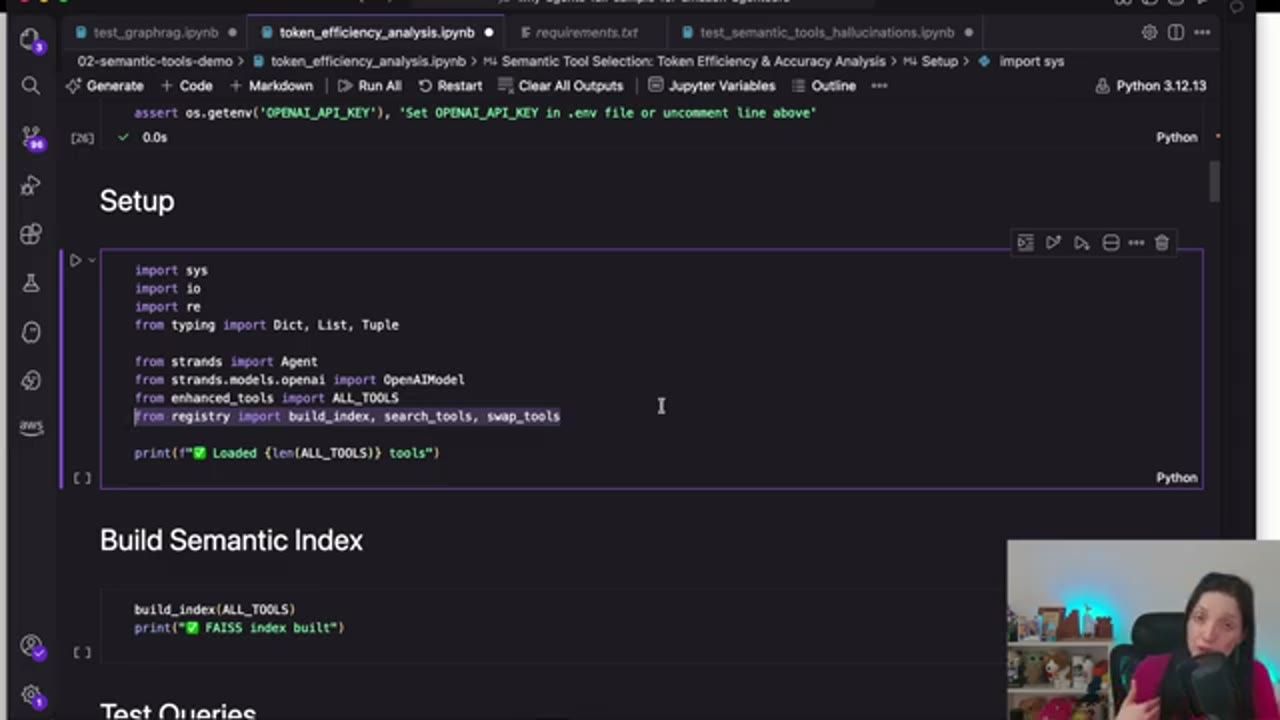The image size is (1280, 720).
Task: Add a new Code cell
Action: [187, 86]
